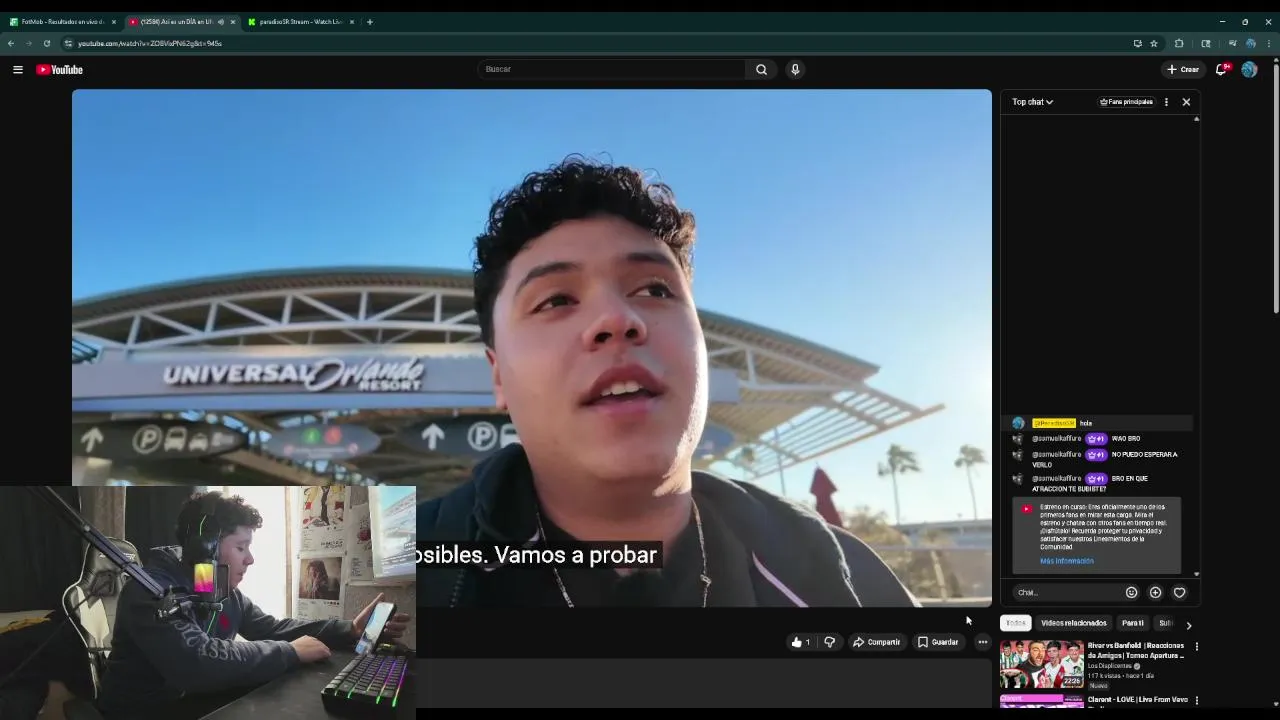Image resolution: width=1280 pixels, height=720 pixels.
Task: Open the Clarent LOVE video options menu
Action: (x=1196, y=700)
